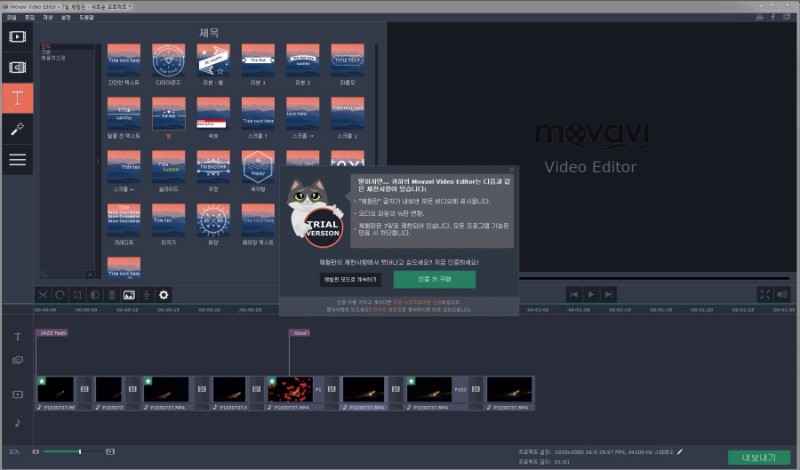The image size is (800, 470).
Task: Collapse the title category list arrow
Action: 98,161
